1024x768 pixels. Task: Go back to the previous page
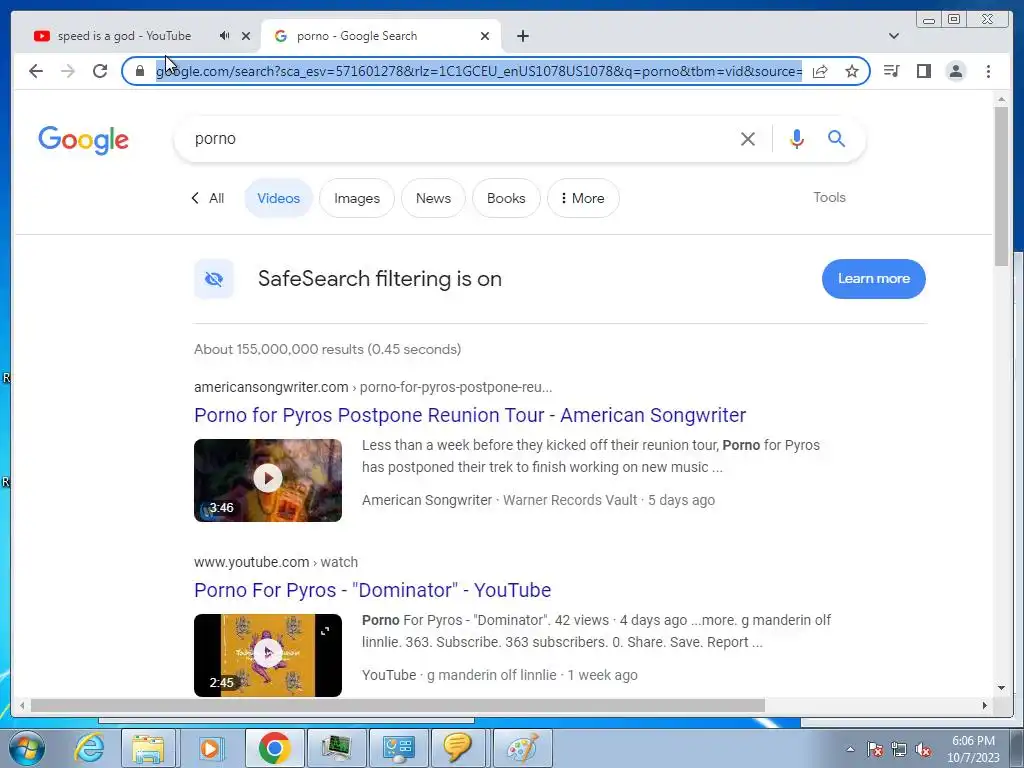36,71
